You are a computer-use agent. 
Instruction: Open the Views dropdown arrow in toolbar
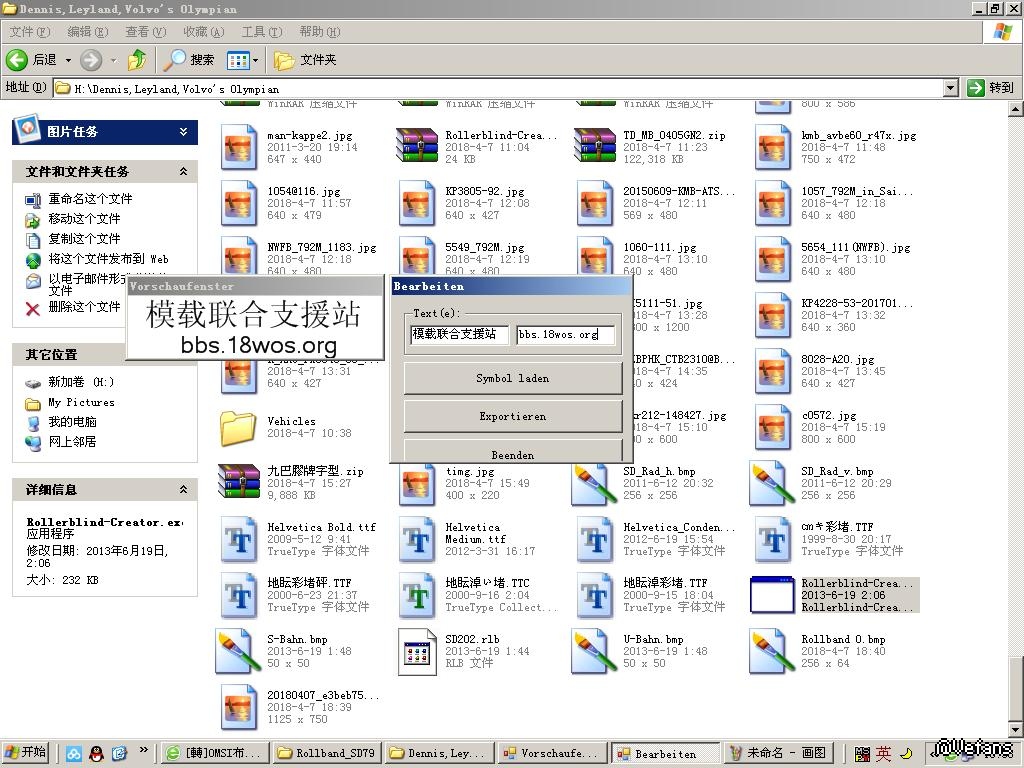click(255, 60)
